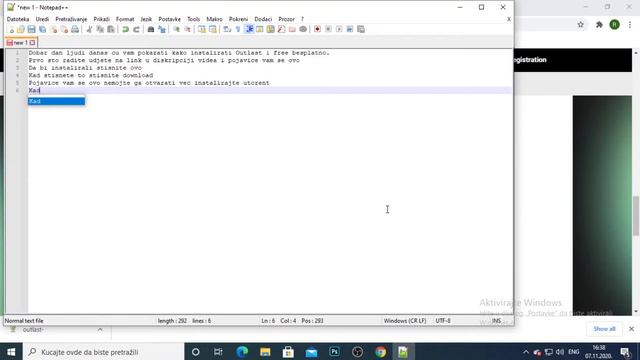This screenshot has height=360, width=640.
Task: Click 'Windows (CR LF)' in the status bar
Action: click(x=404, y=321)
